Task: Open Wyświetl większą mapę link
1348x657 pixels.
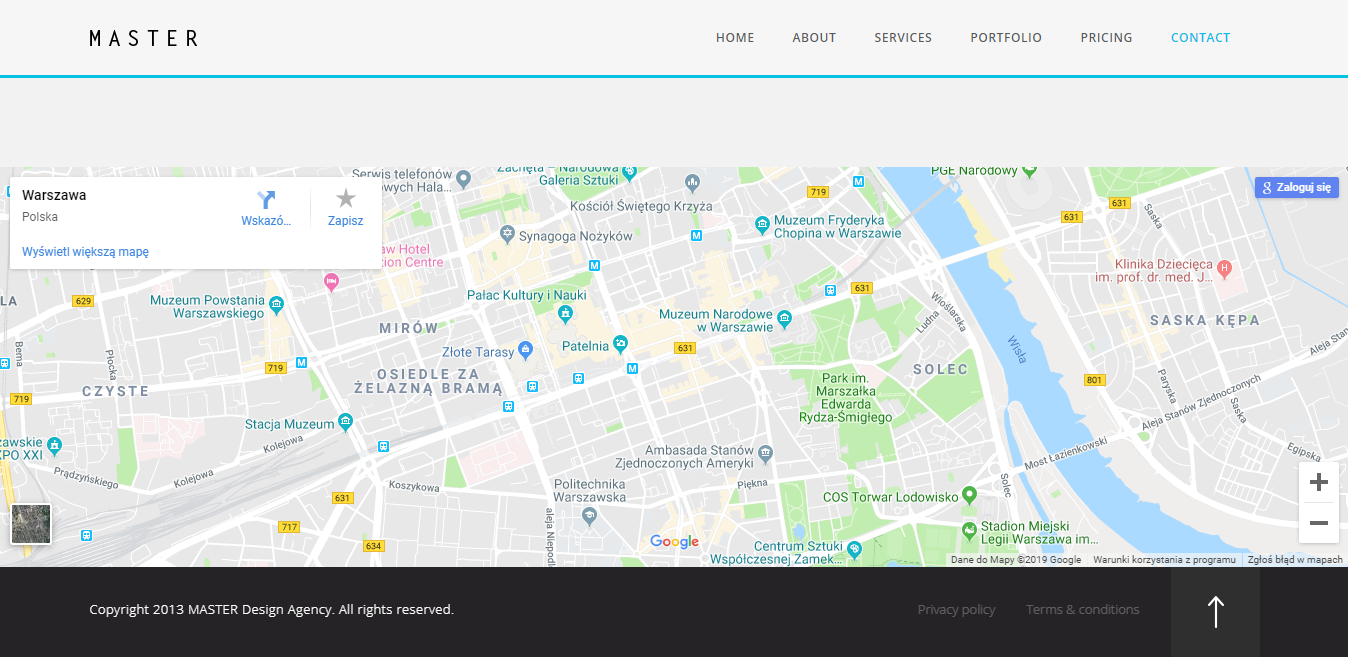Action: 85,252
